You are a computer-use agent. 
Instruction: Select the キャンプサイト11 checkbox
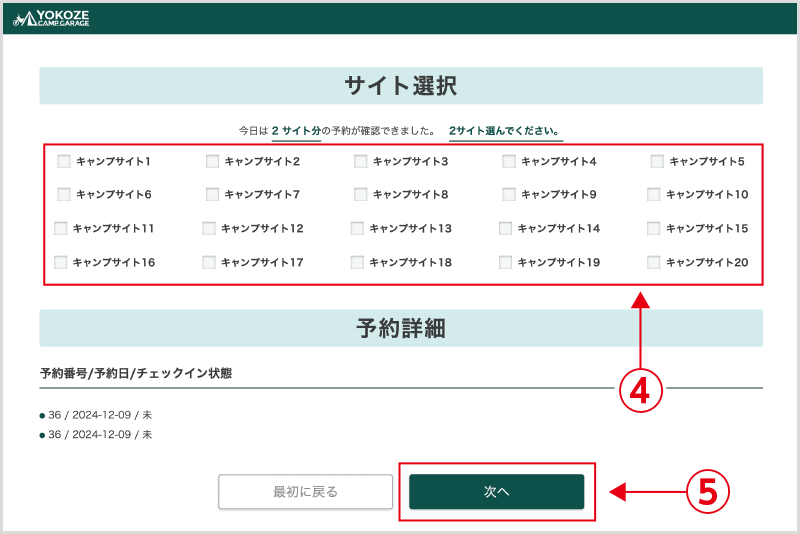click(61, 229)
